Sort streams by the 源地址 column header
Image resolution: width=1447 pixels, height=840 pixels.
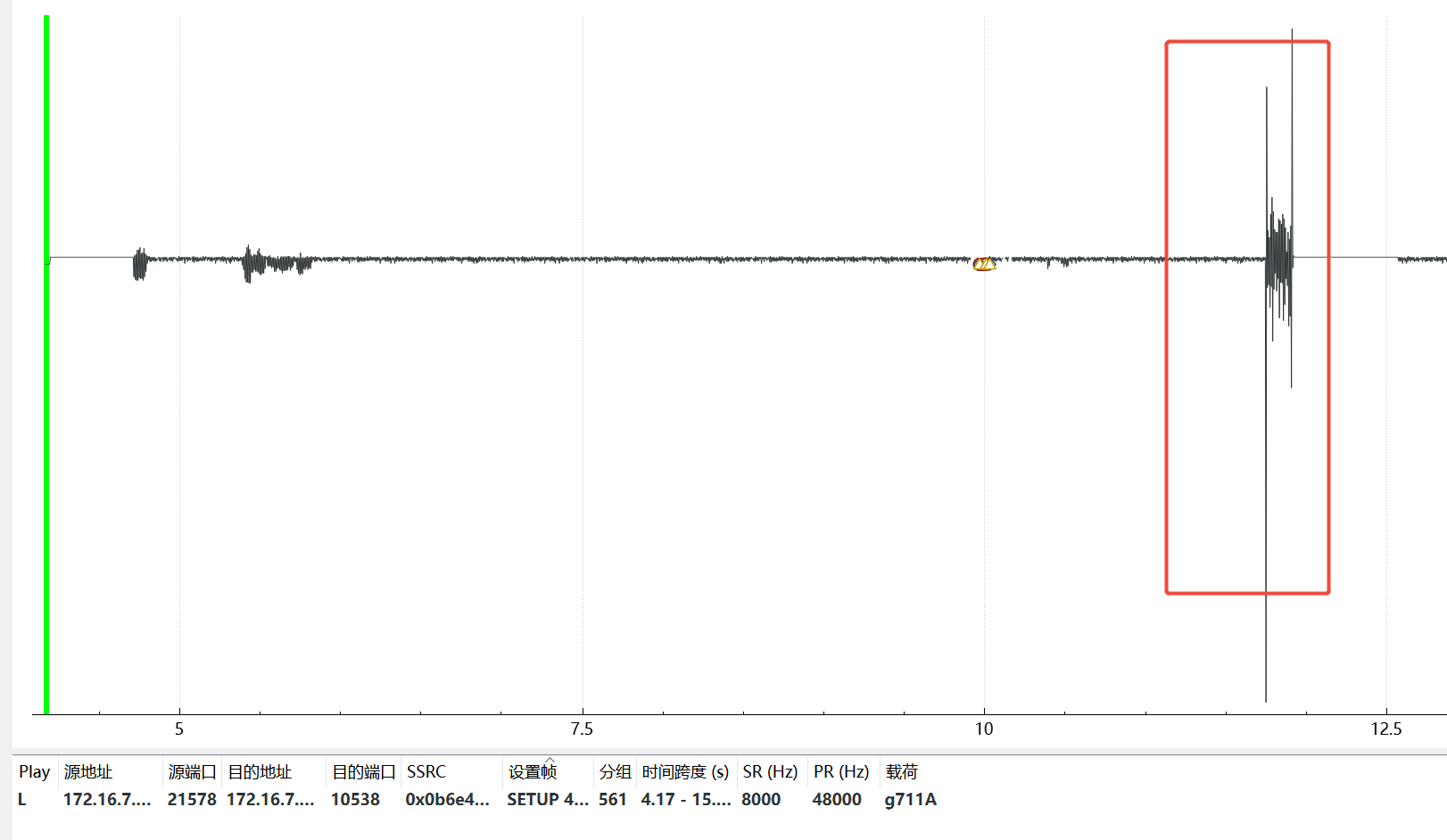[x=88, y=772]
